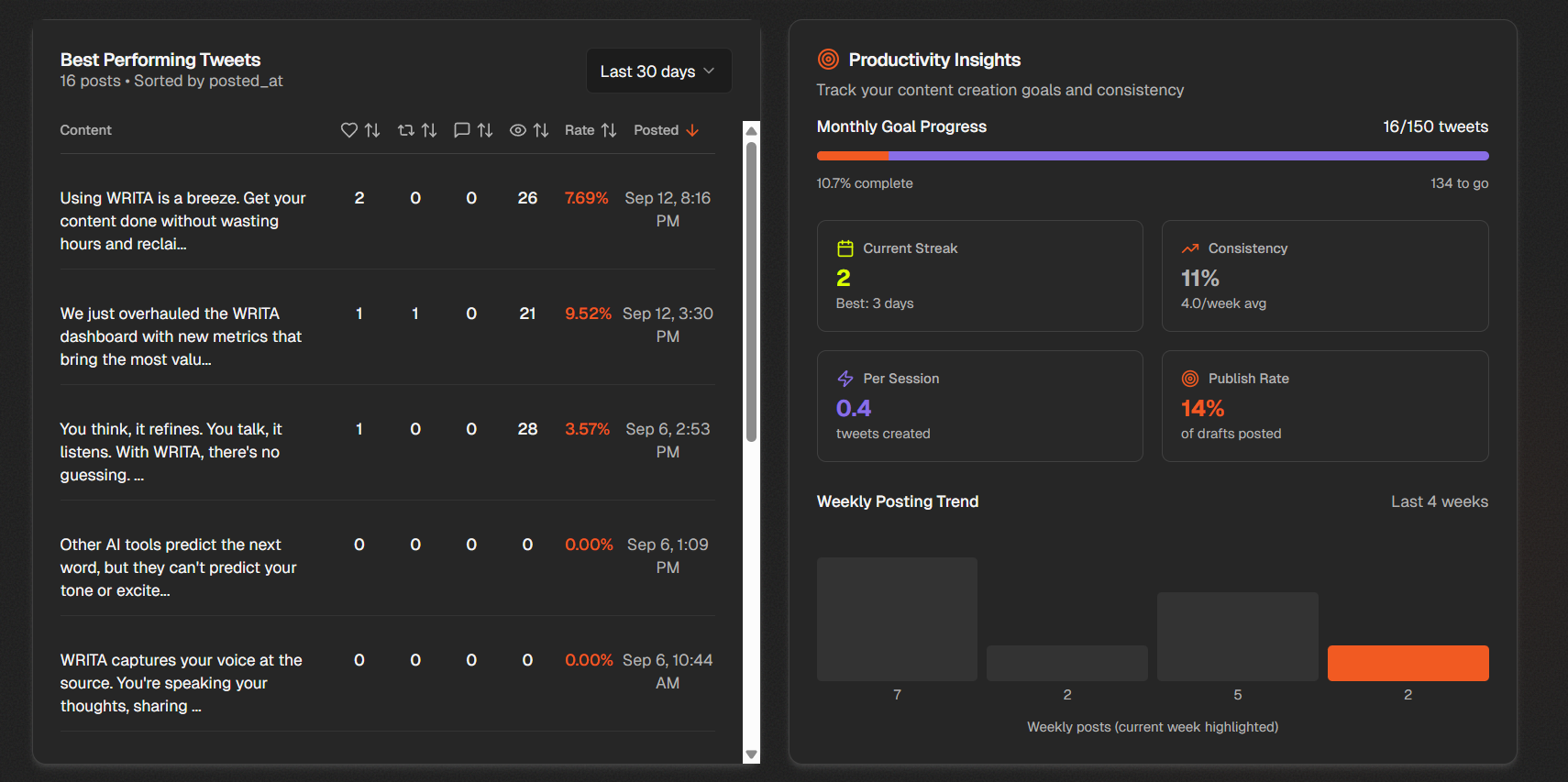Sort tweets by likes heart icon
Viewport: 1568px width, 782px height.
pyautogui.click(x=359, y=130)
